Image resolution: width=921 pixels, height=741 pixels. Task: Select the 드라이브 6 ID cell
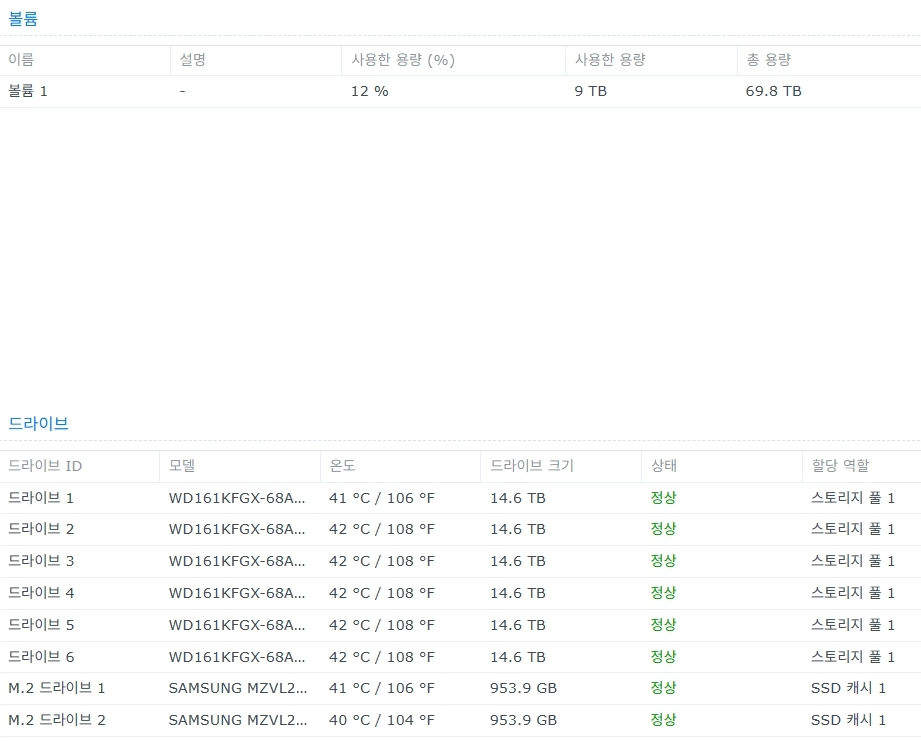[41, 657]
